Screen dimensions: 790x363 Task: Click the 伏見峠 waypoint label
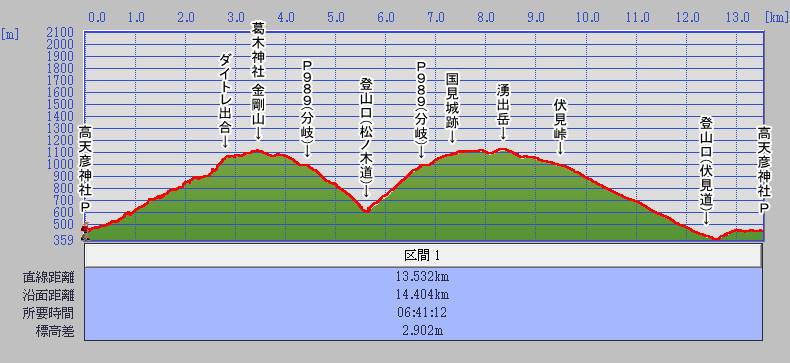(560, 126)
